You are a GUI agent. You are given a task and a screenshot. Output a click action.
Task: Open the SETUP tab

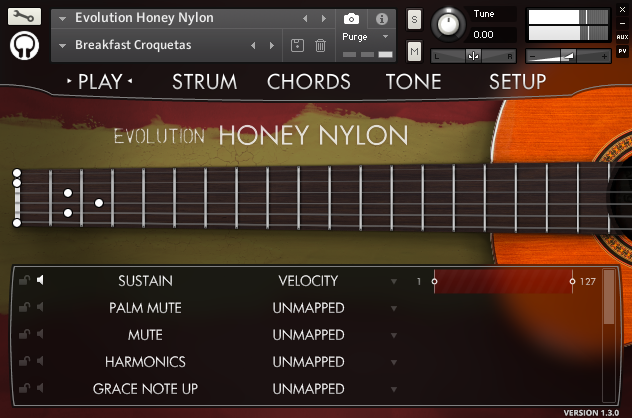pos(517,82)
